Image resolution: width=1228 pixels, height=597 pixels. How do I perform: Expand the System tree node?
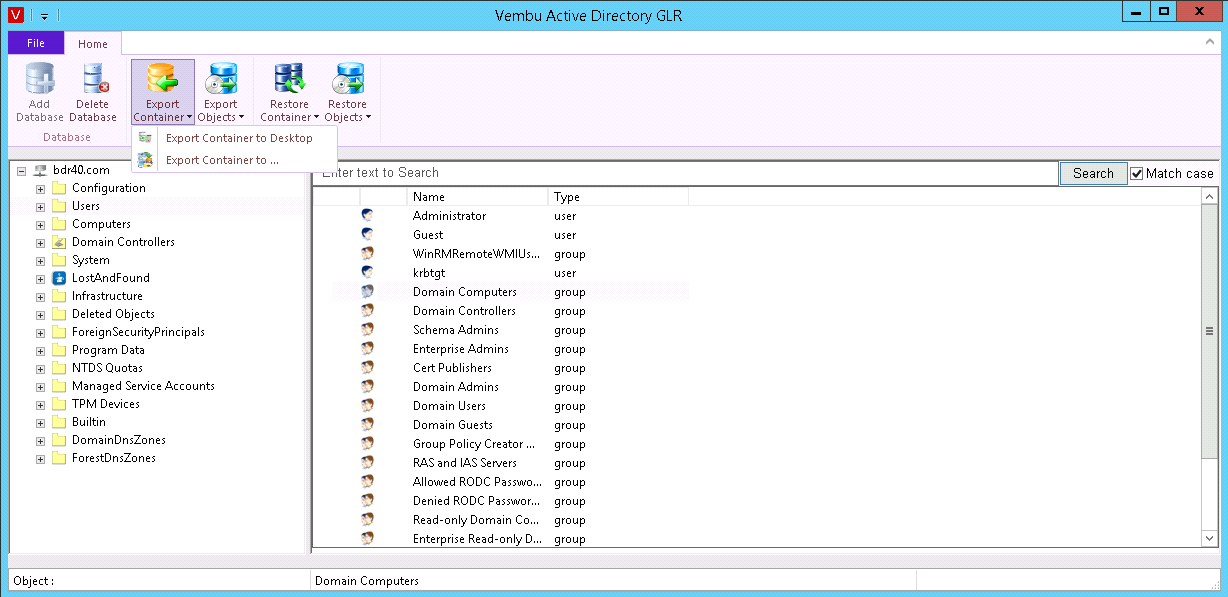click(x=40, y=260)
